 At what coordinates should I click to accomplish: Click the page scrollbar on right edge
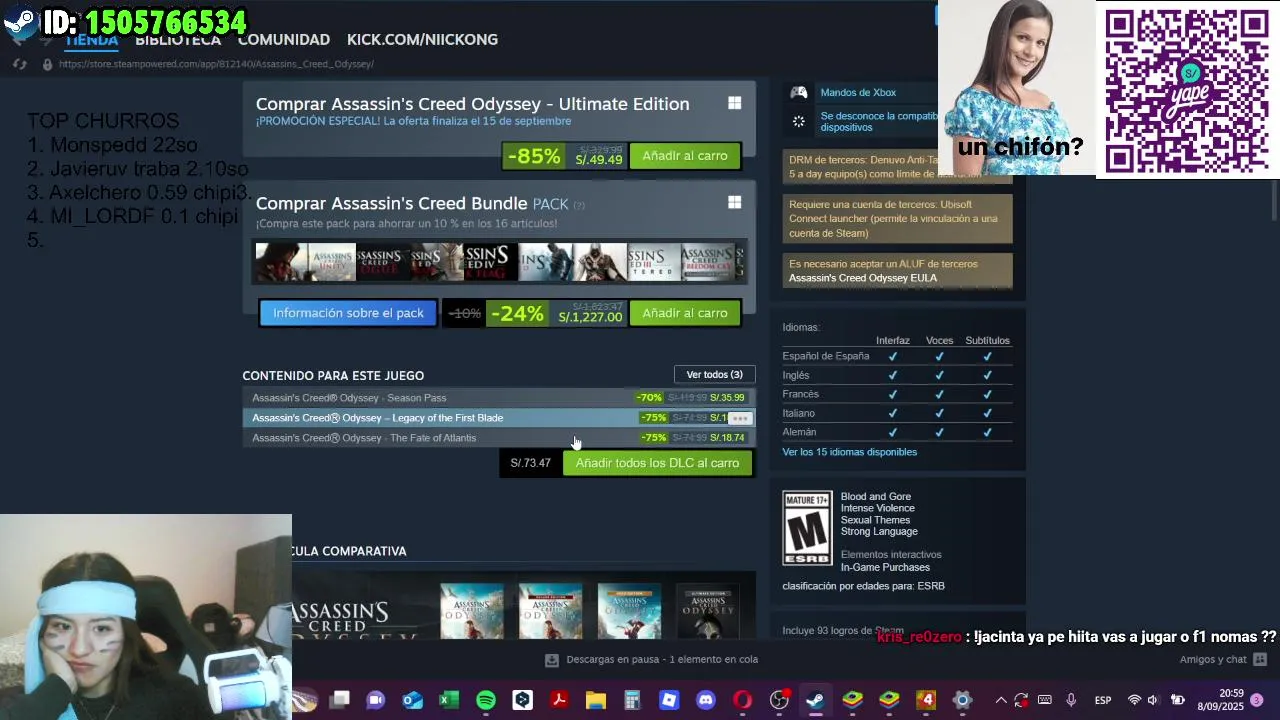[1274, 199]
